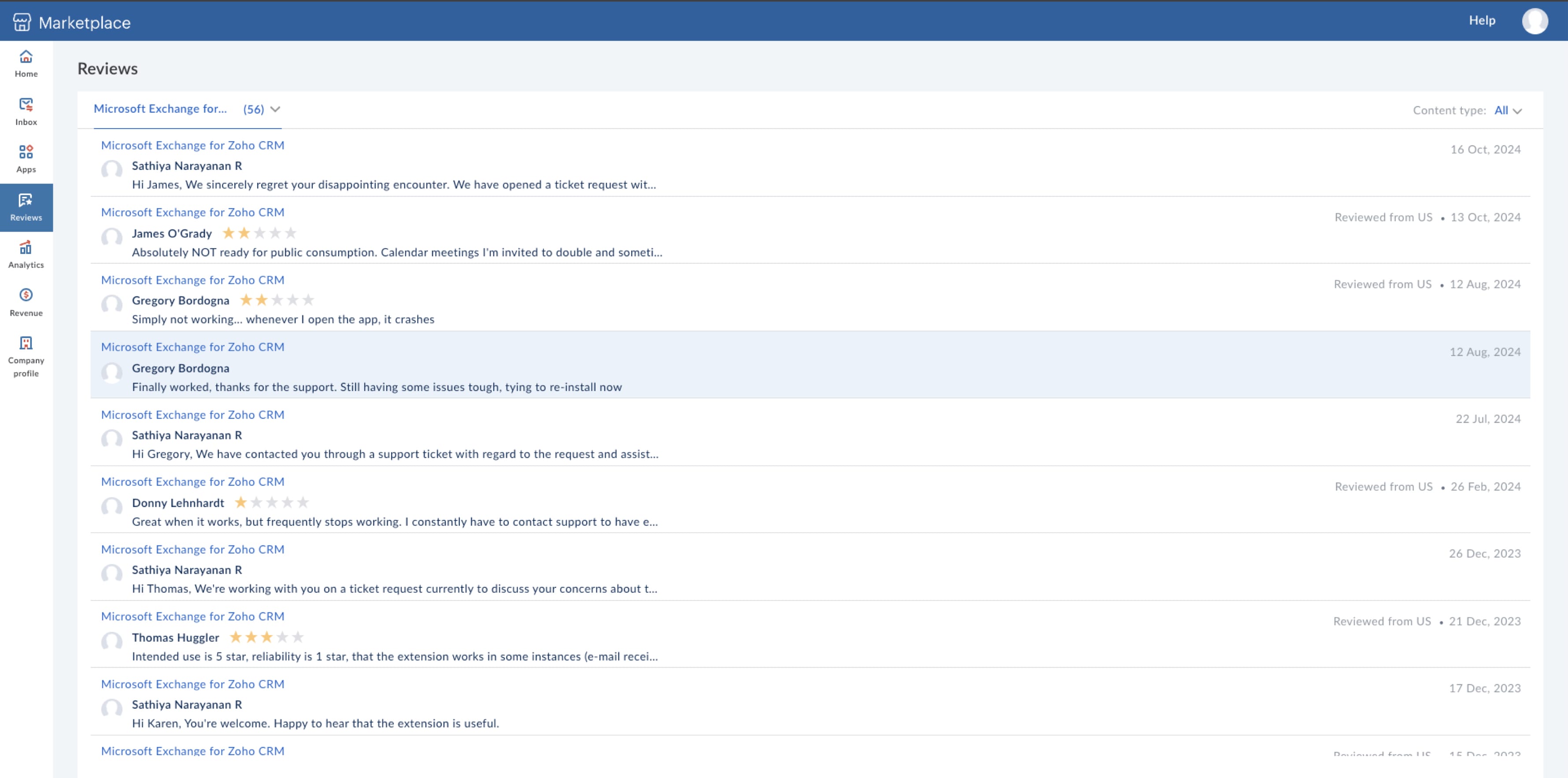Viewport: 1568px width, 778px height.
Task: Open James O'Grady's 'Absolutely NOT ready' review
Action: point(397,252)
